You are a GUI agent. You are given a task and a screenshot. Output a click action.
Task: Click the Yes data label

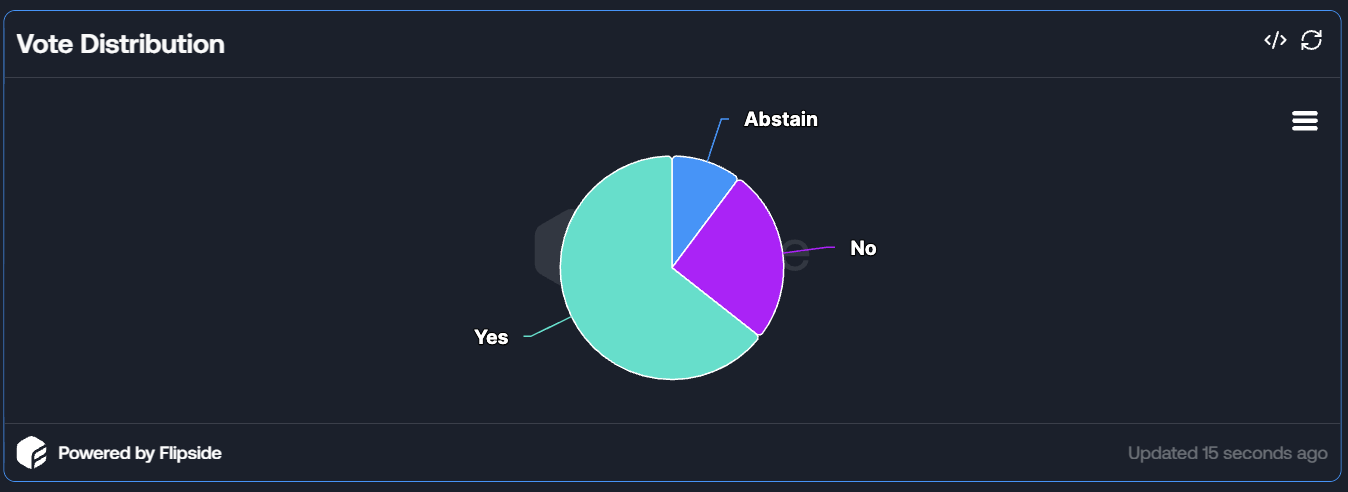tap(491, 337)
